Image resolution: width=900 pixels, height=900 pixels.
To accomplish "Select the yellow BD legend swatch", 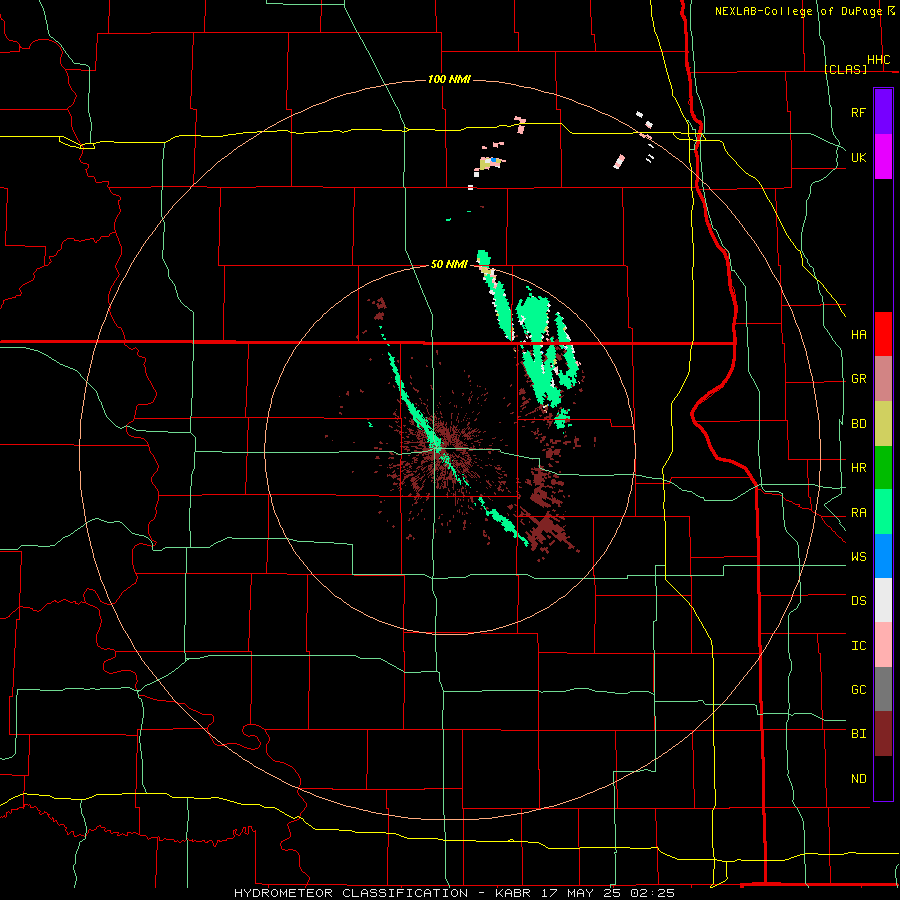I will pos(883,424).
